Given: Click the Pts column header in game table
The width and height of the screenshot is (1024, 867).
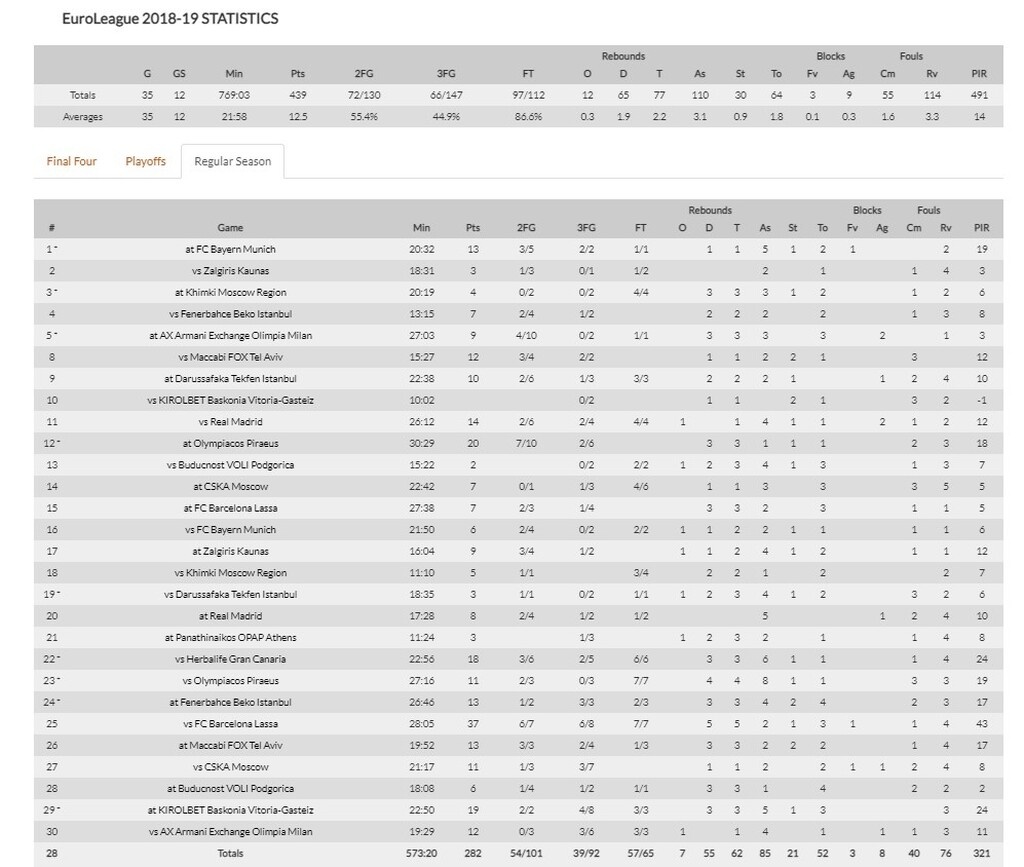Looking at the screenshot, I should [x=473, y=228].
